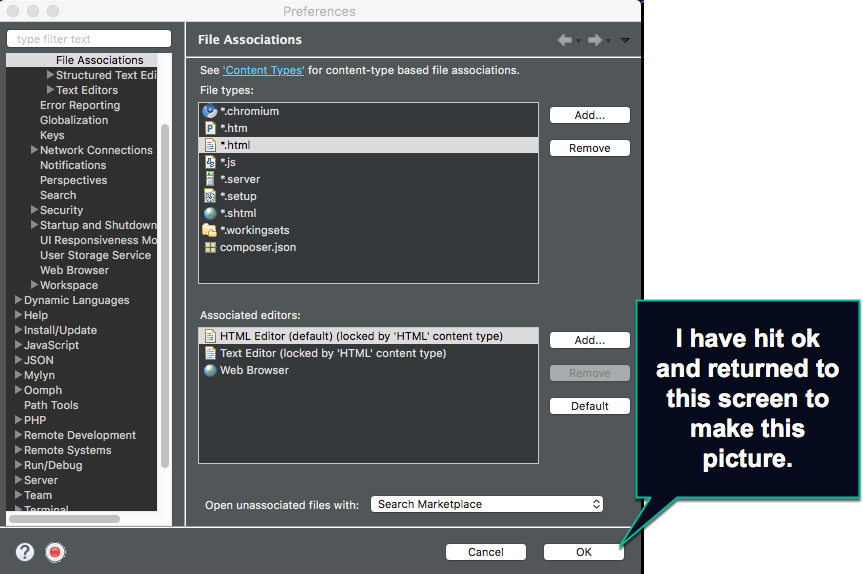Screen dimensions: 863x574
Task: Select Globalization in the tree
Action: click(x=74, y=120)
